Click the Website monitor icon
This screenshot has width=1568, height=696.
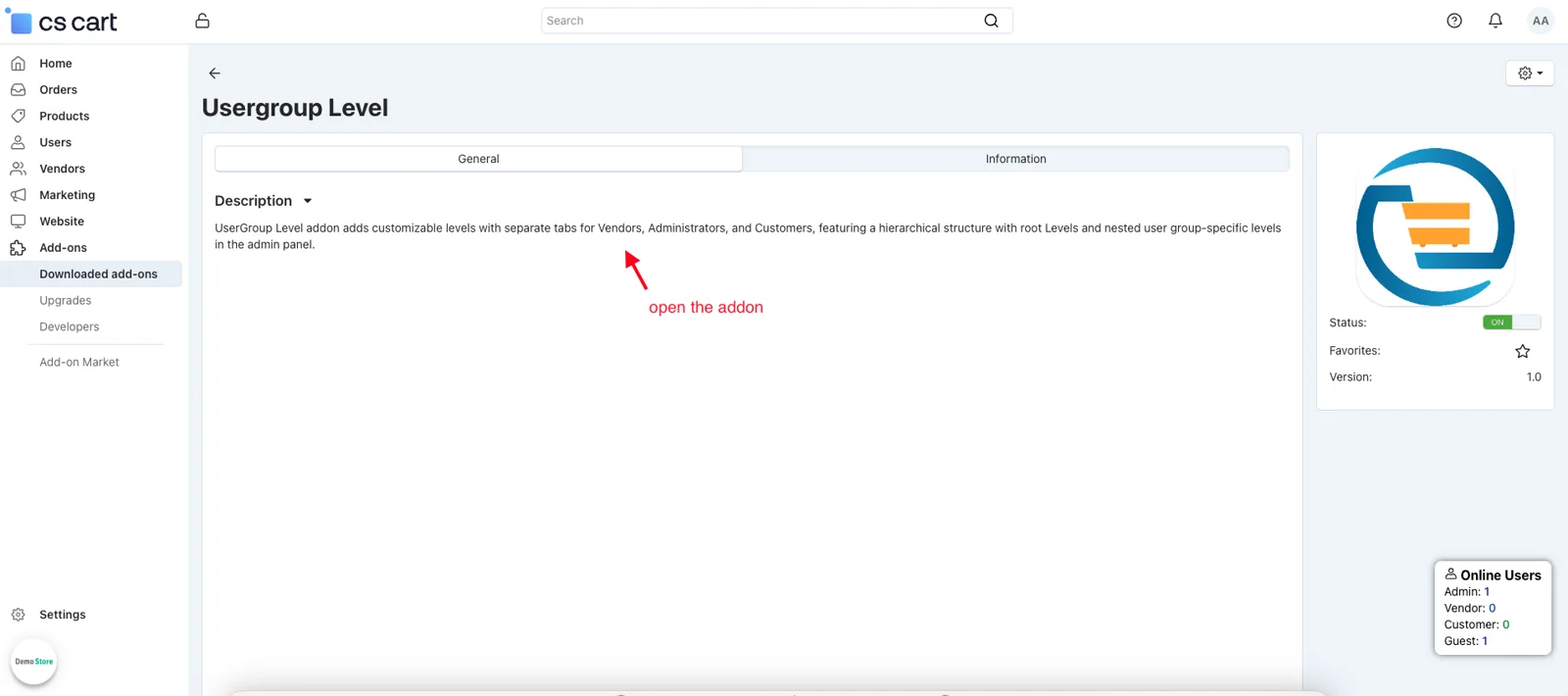coord(18,222)
